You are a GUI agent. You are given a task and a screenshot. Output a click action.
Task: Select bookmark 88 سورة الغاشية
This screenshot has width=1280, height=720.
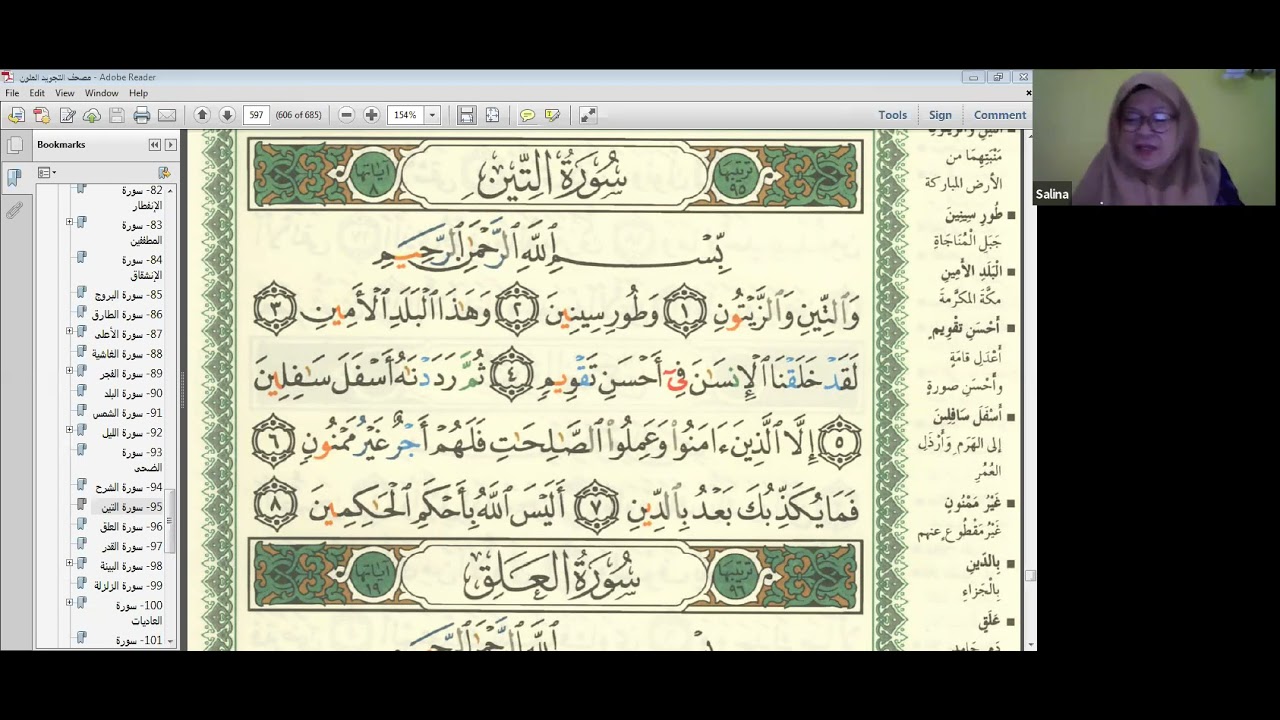tap(127, 354)
